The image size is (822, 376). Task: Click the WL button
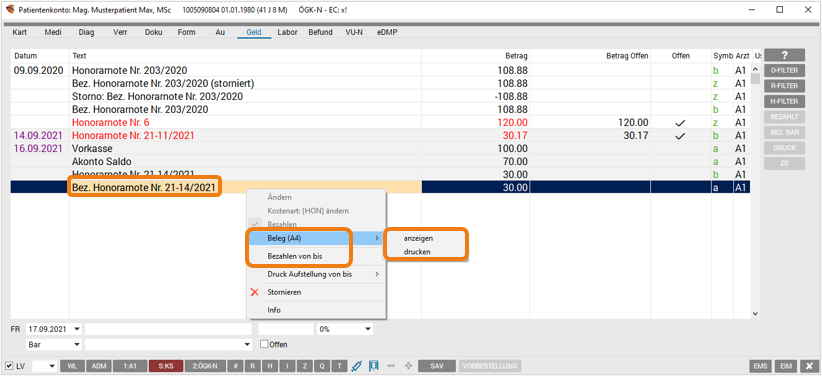pyautogui.click(x=72, y=366)
